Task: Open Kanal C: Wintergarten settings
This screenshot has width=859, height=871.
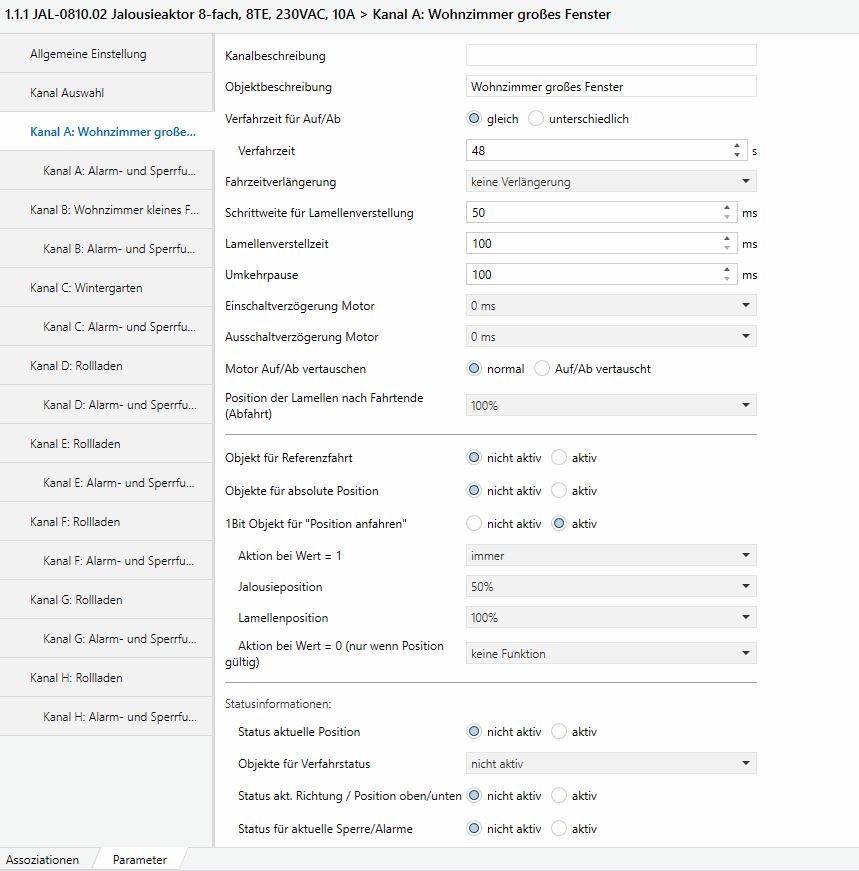Action: coord(86,288)
